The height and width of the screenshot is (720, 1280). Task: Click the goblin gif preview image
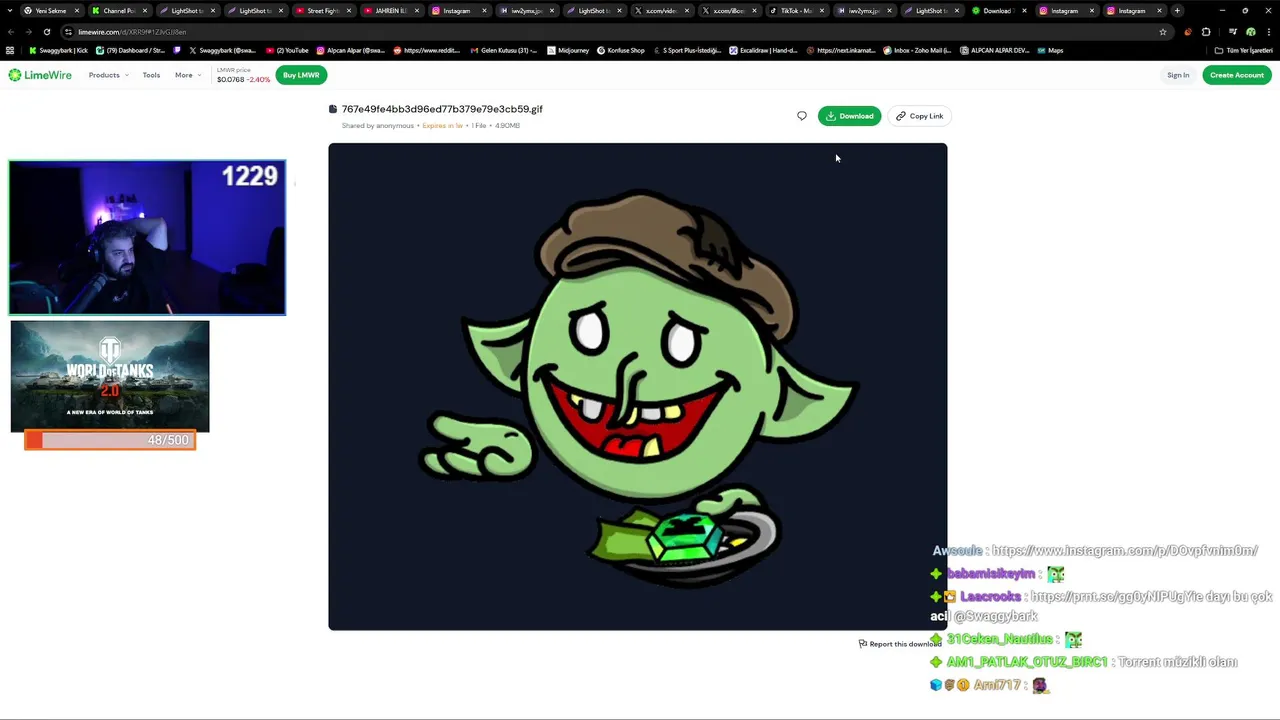point(637,386)
